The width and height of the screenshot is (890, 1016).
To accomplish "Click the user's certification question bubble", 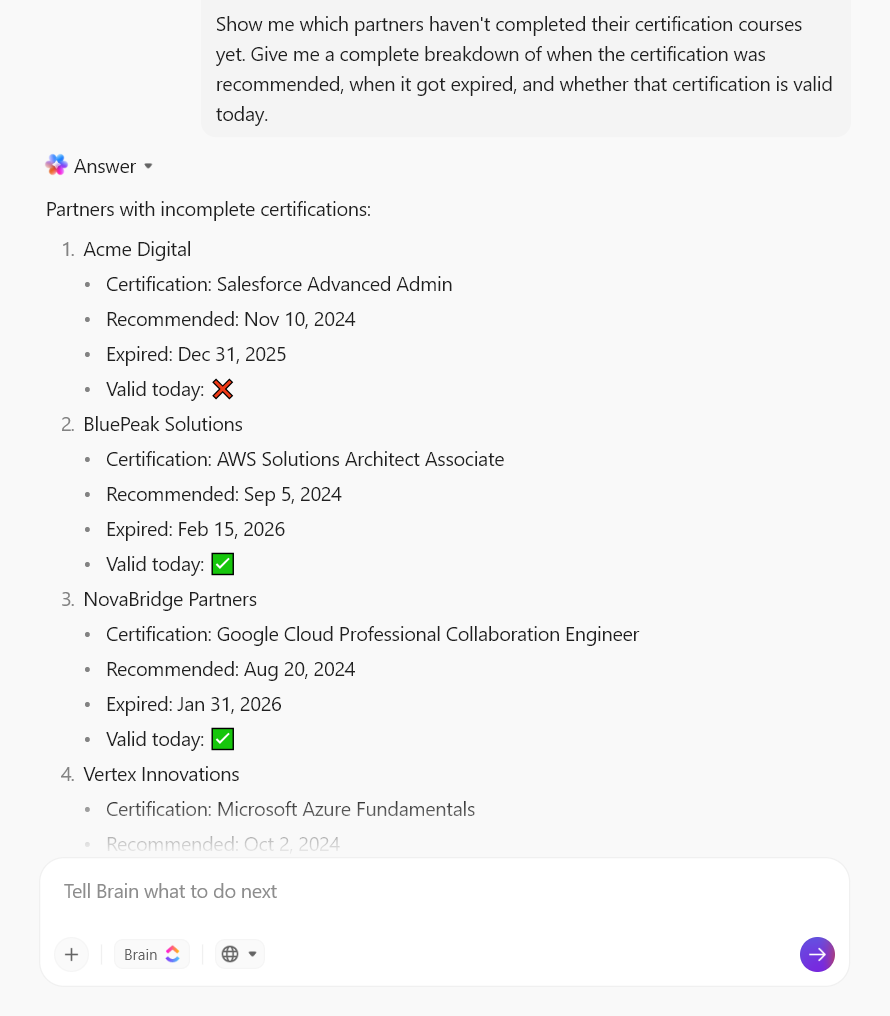I will 524,69.
